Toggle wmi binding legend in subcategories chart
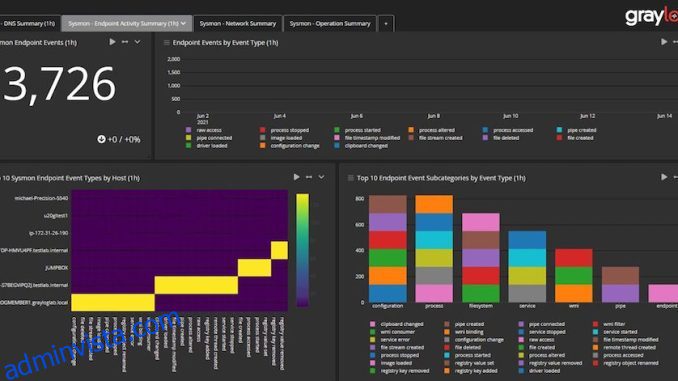Image resolution: width=678 pixels, height=381 pixels. tap(464, 332)
